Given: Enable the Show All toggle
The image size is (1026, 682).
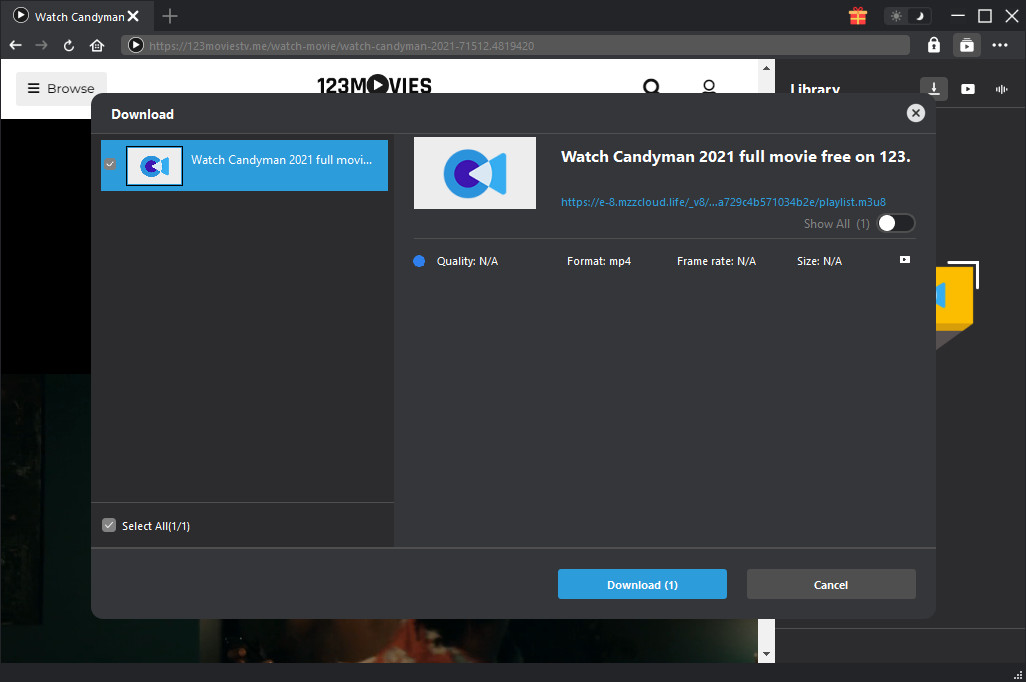Looking at the screenshot, I should tap(895, 224).
